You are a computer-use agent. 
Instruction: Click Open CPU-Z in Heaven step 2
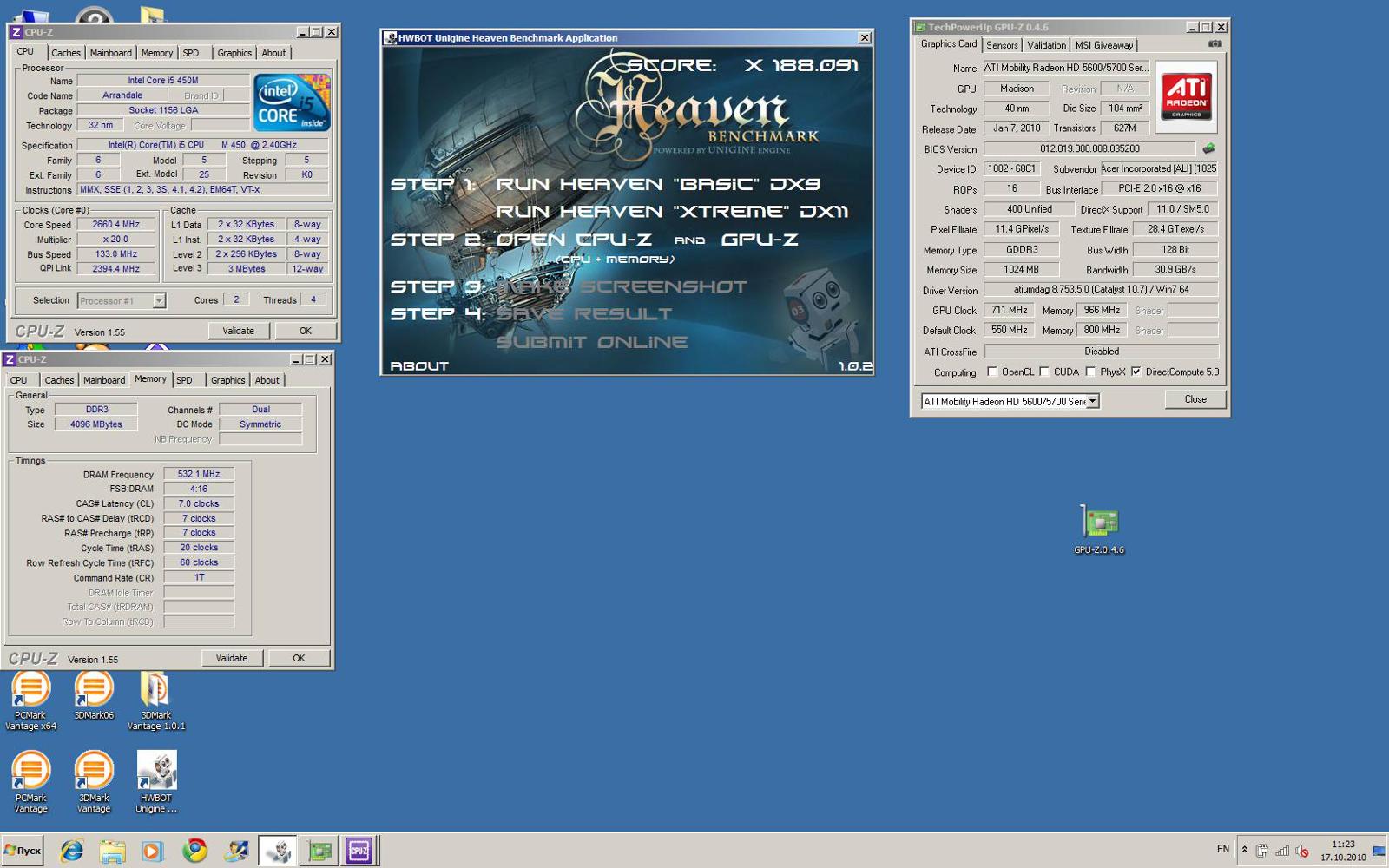click(x=573, y=240)
